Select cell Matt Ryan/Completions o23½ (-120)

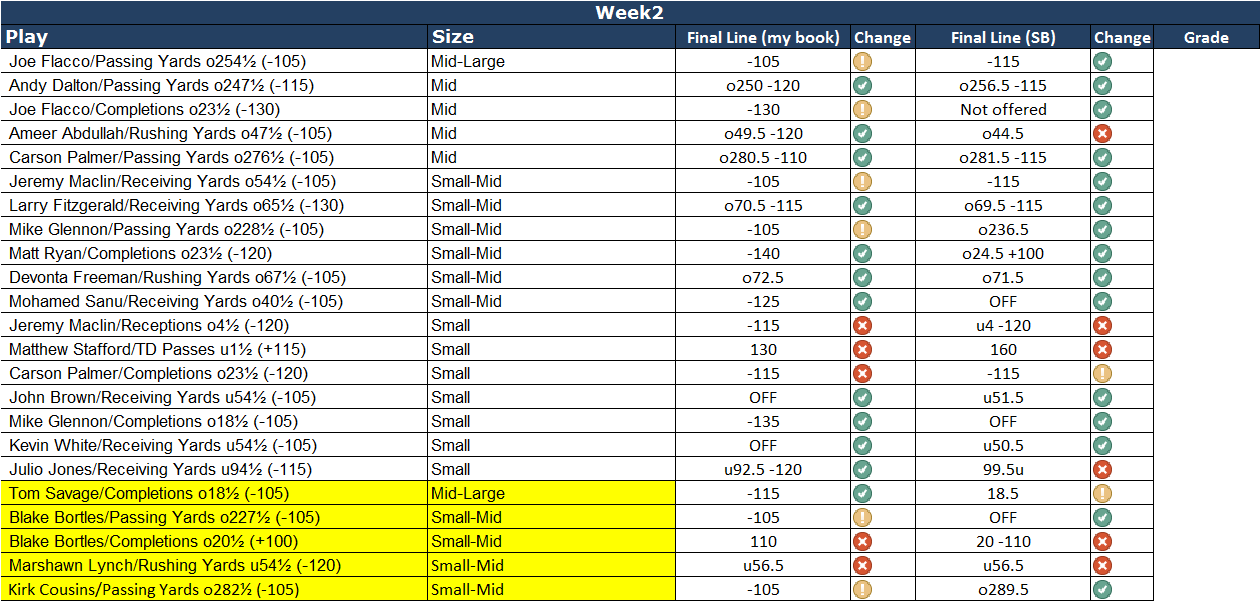[x=214, y=253]
